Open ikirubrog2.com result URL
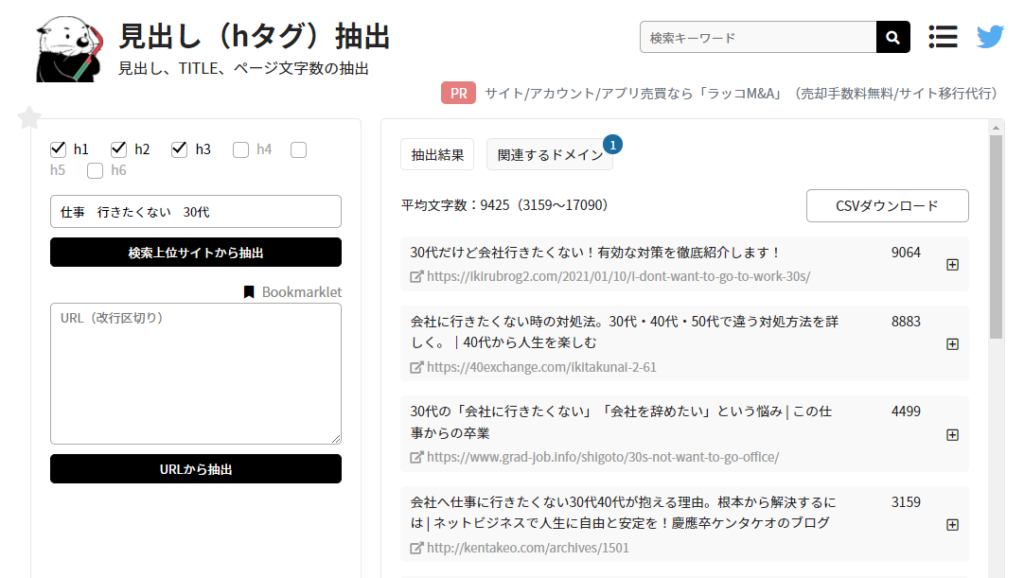 coord(618,276)
